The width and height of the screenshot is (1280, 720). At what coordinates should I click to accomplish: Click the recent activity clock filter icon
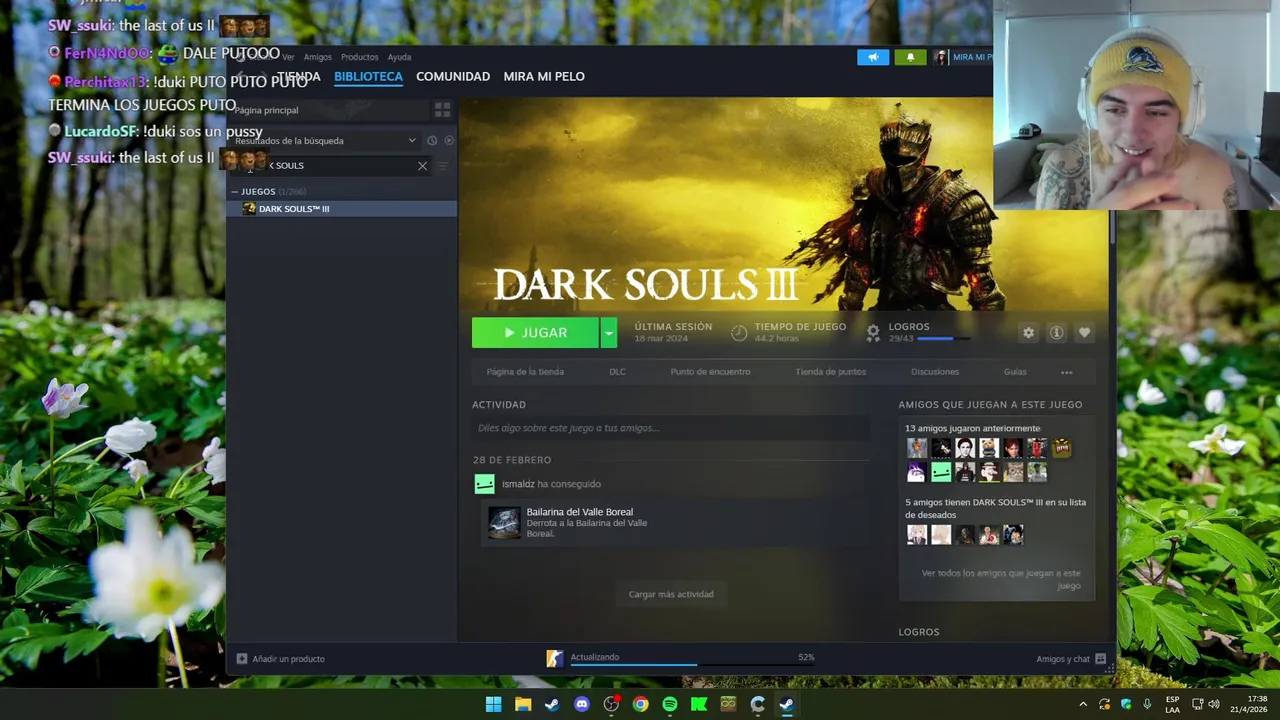tap(432, 141)
